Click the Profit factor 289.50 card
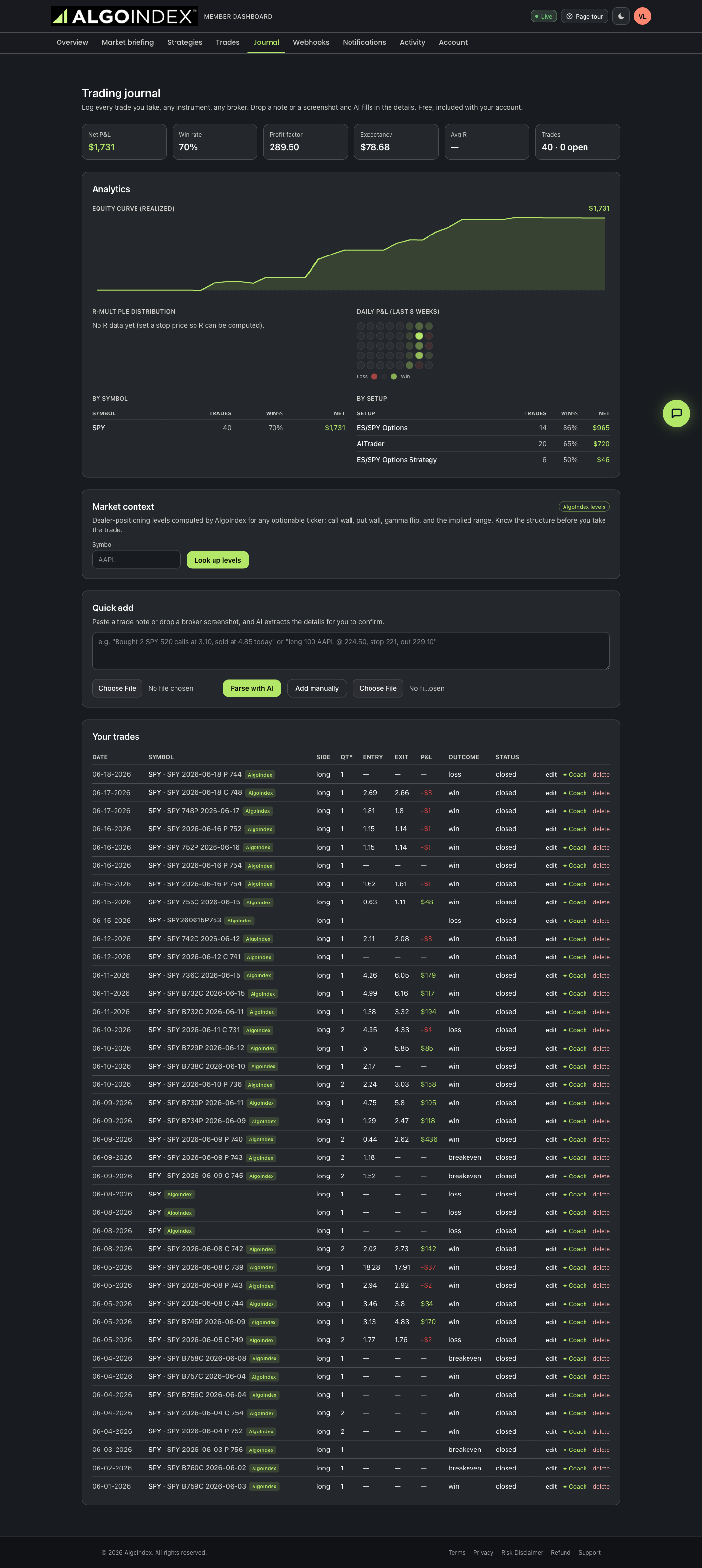The image size is (702, 1568). click(x=306, y=142)
